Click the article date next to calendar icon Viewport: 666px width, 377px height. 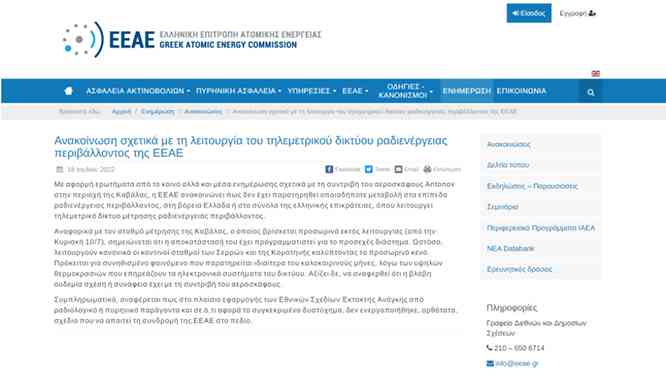(x=90, y=169)
